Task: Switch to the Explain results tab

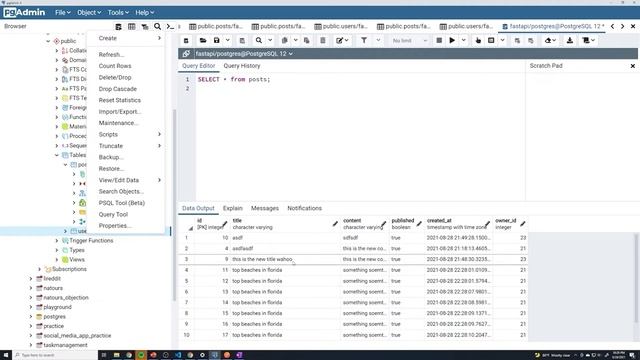Action: 232,208
